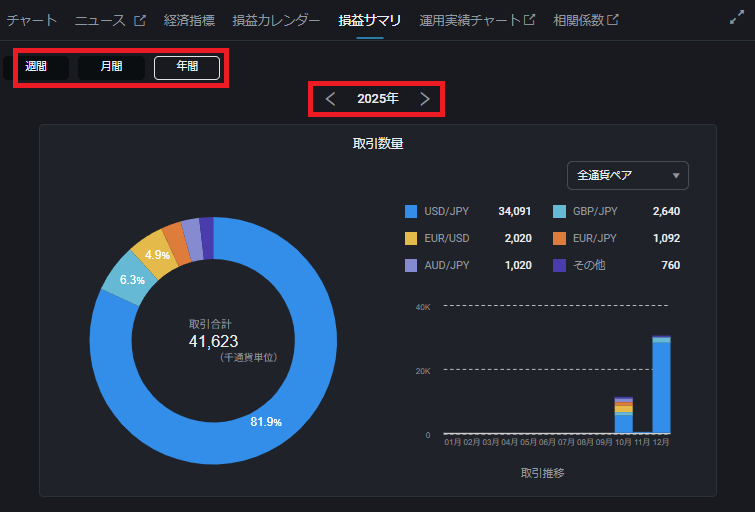
Task: Open the ニュース external link
Action: coord(110,20)
